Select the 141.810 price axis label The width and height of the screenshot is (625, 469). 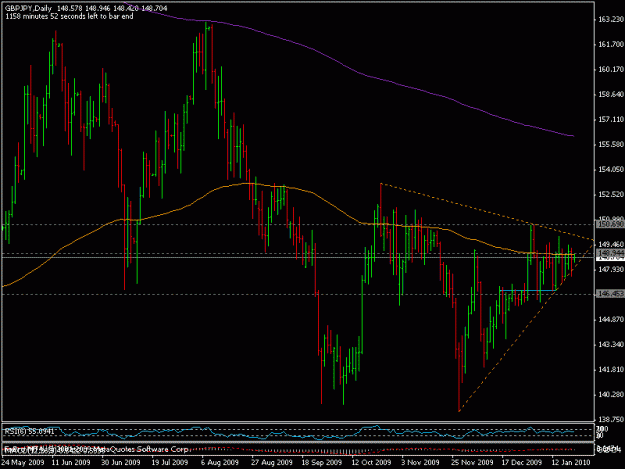tap(611, 369)
